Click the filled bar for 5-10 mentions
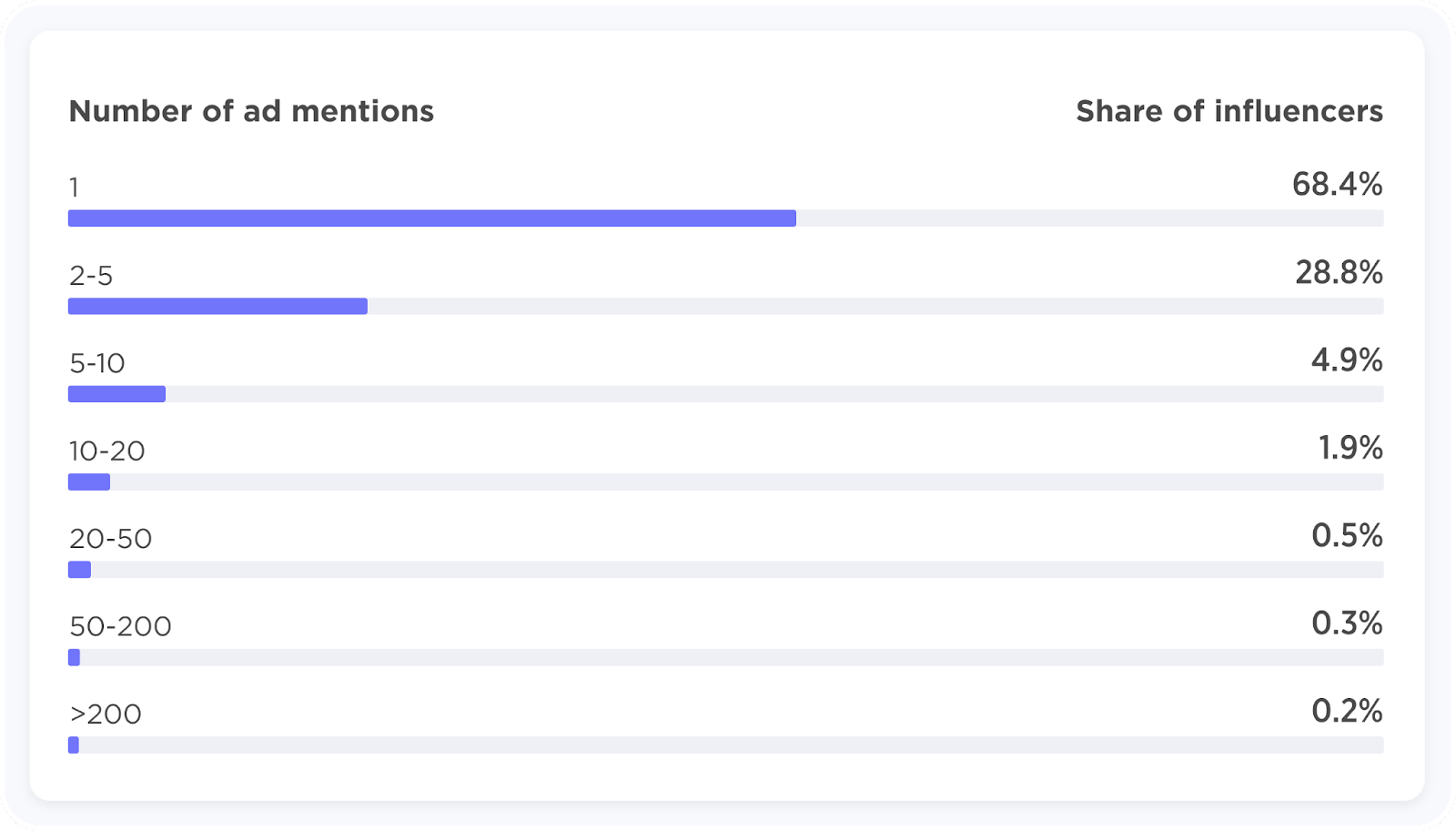This screenshot has width=1456, height=831. (116, 394)
